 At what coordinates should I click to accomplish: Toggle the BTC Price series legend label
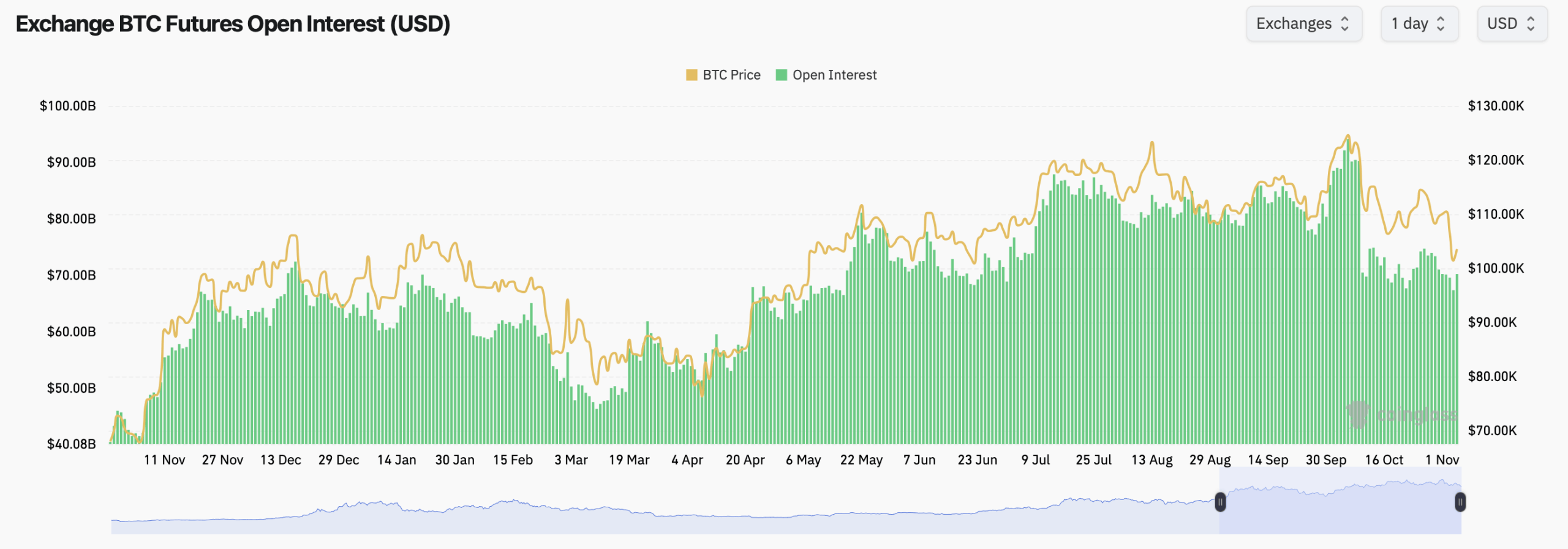731,75
